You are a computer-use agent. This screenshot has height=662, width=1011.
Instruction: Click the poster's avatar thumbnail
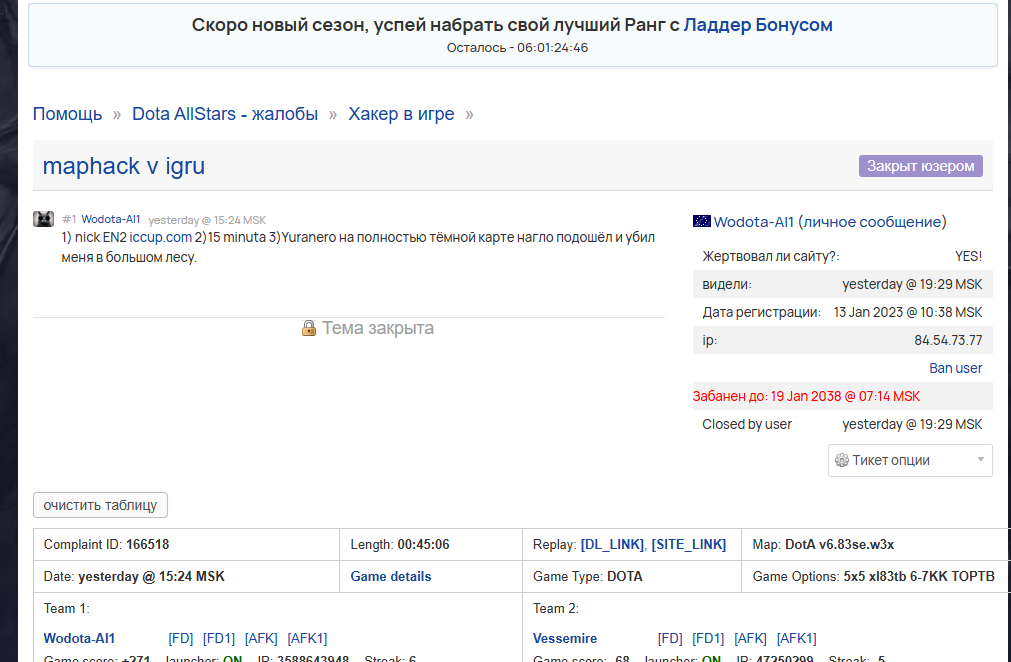tap(44, 219)
